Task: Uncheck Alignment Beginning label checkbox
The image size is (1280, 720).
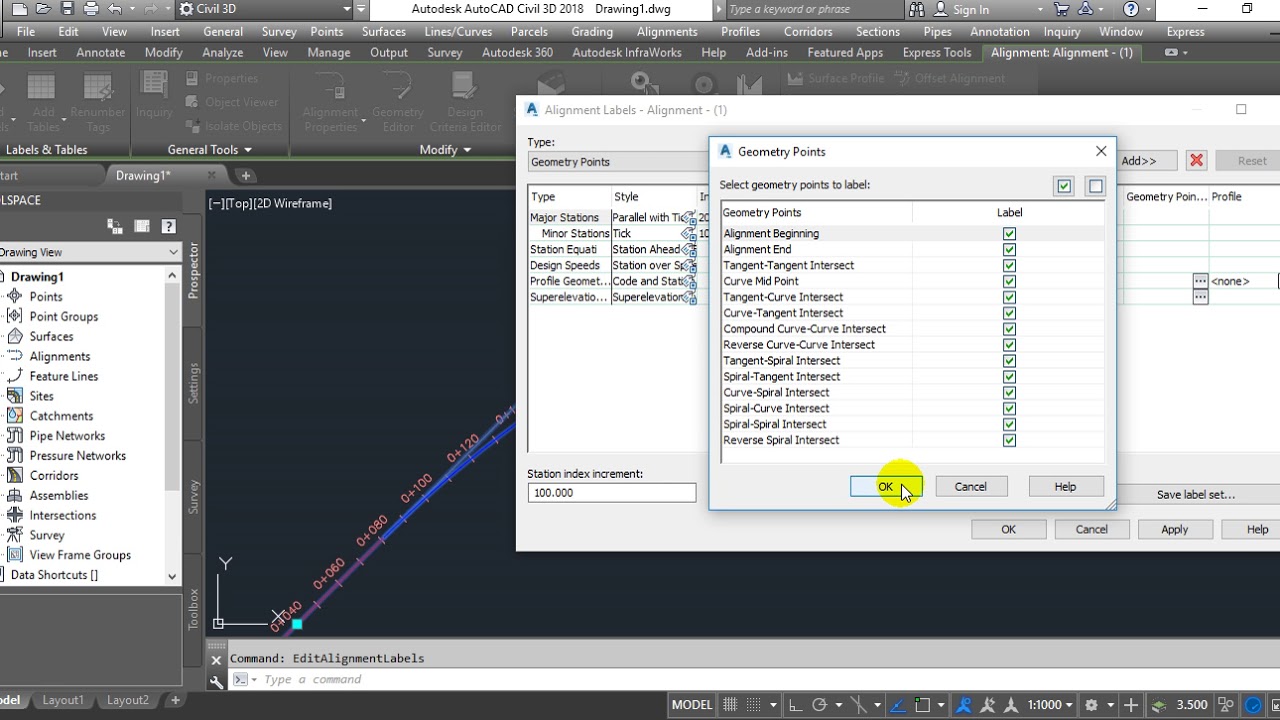Action: pyautogui.click(x=1009, y=234)
